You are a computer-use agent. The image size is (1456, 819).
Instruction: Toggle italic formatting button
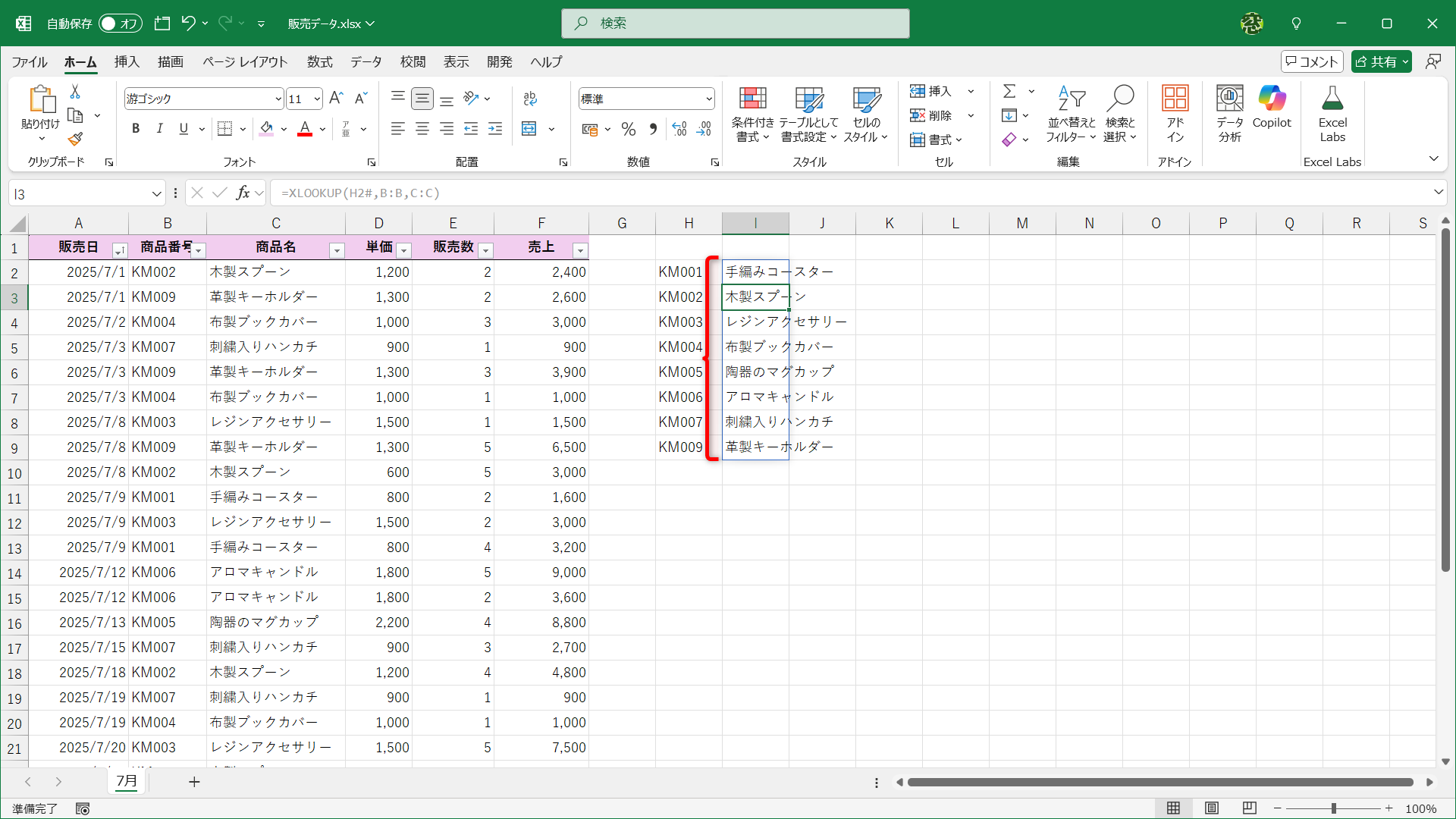click(159, 129)
